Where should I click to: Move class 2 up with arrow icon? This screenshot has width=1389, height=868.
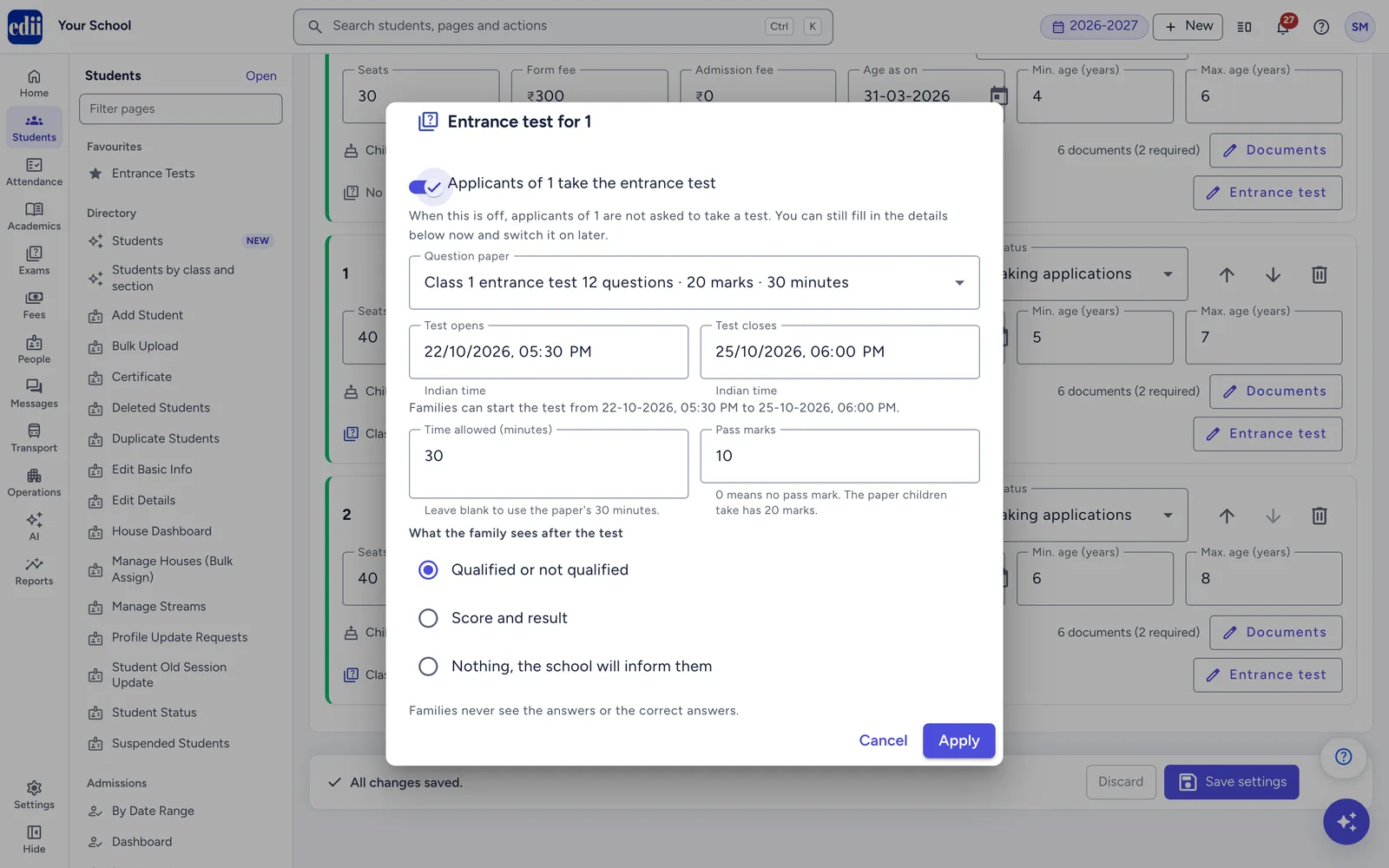pyautogui.click(x=1227, y=516)
